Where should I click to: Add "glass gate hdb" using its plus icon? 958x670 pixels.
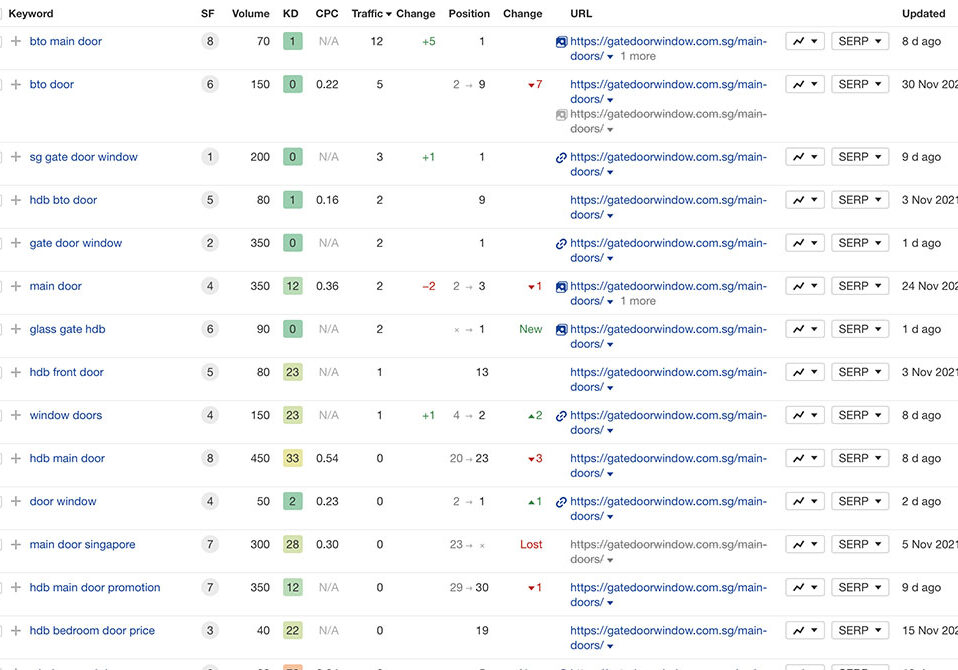[16, 329]
